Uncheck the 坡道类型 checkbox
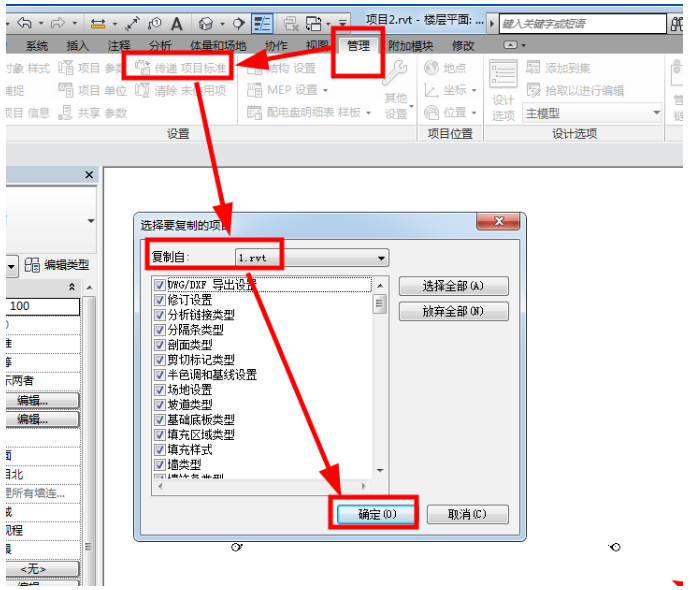 (160, 405)
